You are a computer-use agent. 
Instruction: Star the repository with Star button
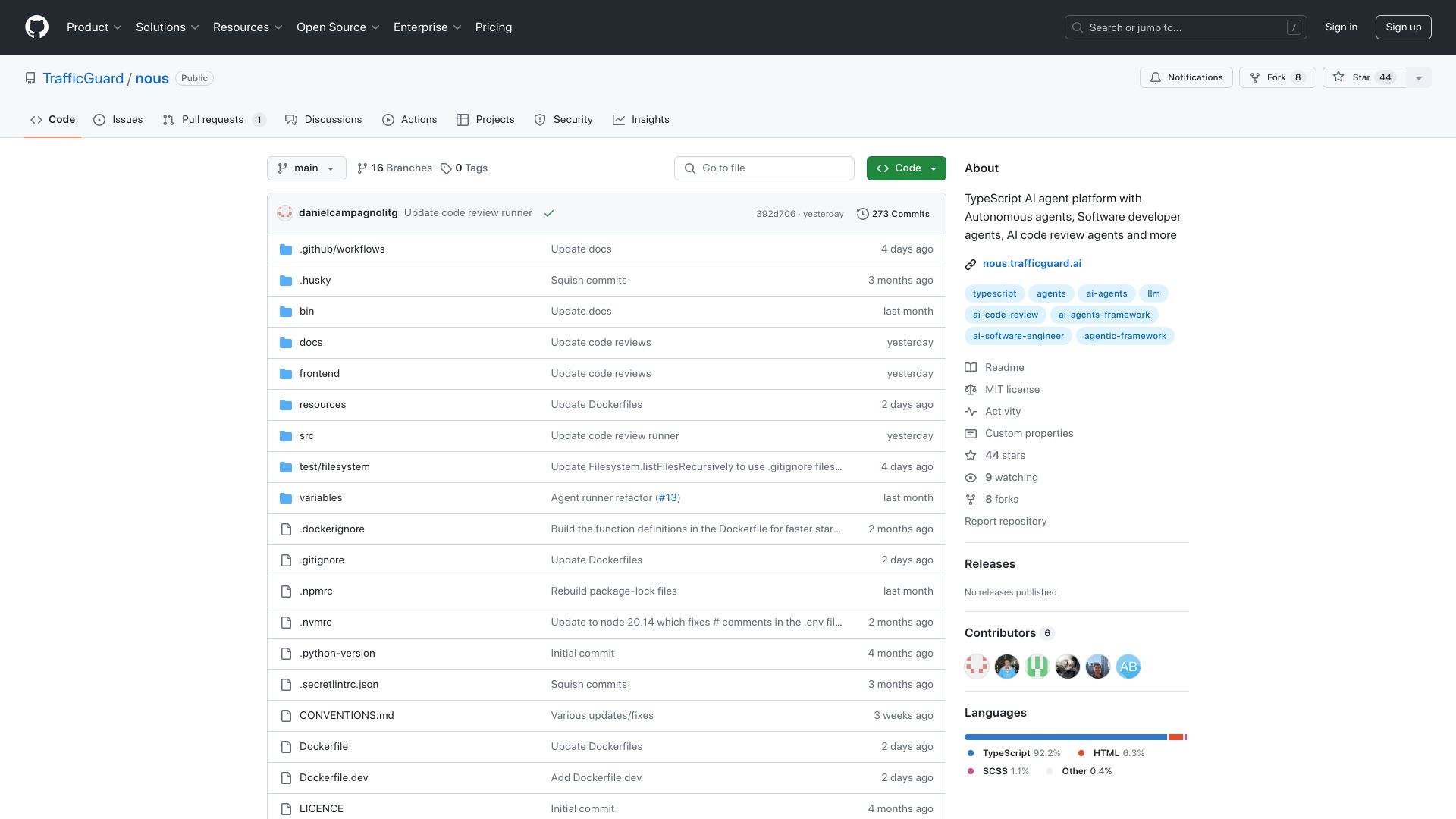pos(1364,77)
